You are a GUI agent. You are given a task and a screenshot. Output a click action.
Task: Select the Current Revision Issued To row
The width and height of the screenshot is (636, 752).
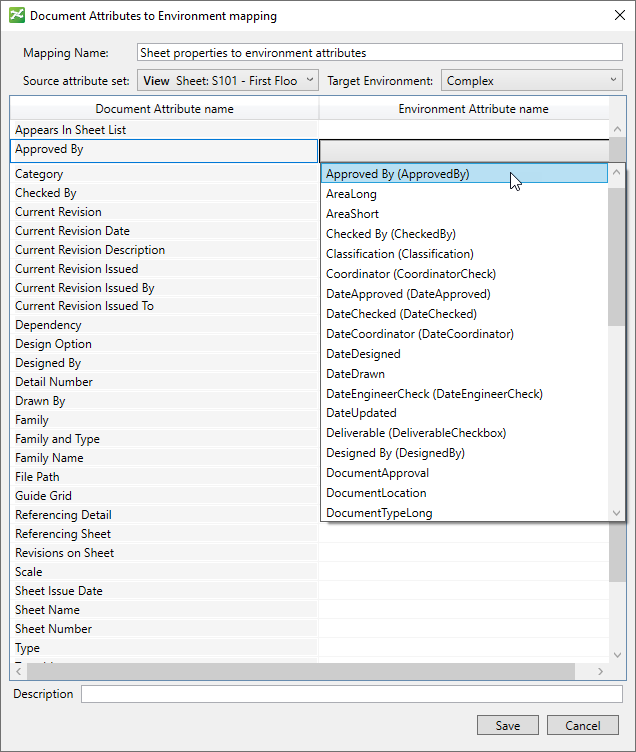tap(164, 306)
